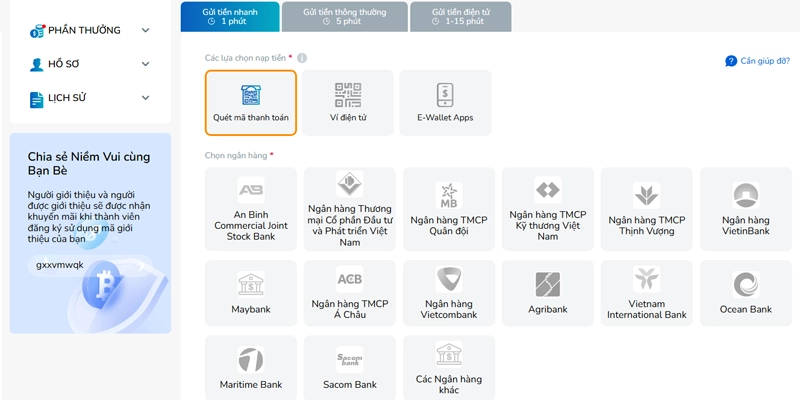Click the MB star logo icon
The width and height of the screenshot is (800, 400).
[x=449, y=195]
